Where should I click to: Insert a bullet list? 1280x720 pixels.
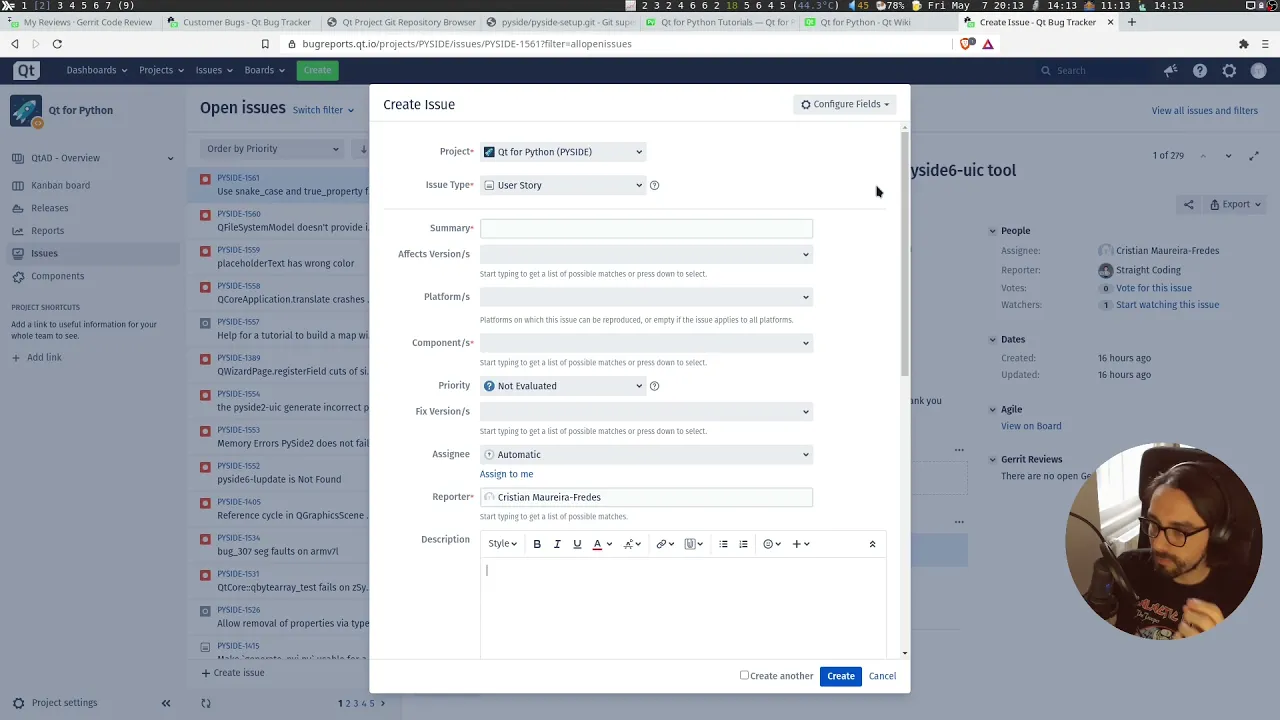(723, 544)
